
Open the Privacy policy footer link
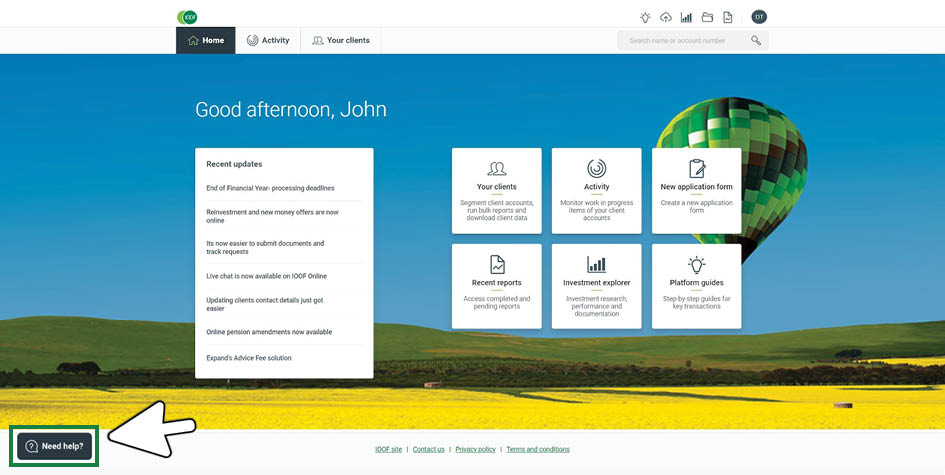pos(475,450)
